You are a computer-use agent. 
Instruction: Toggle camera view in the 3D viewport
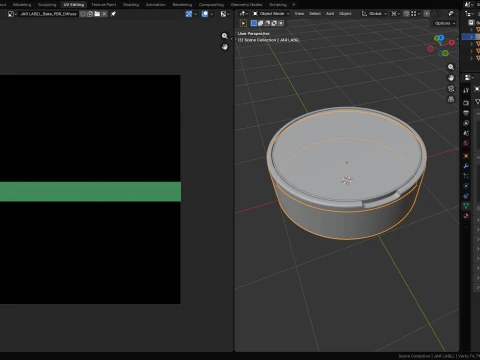(x=451, y=89)
